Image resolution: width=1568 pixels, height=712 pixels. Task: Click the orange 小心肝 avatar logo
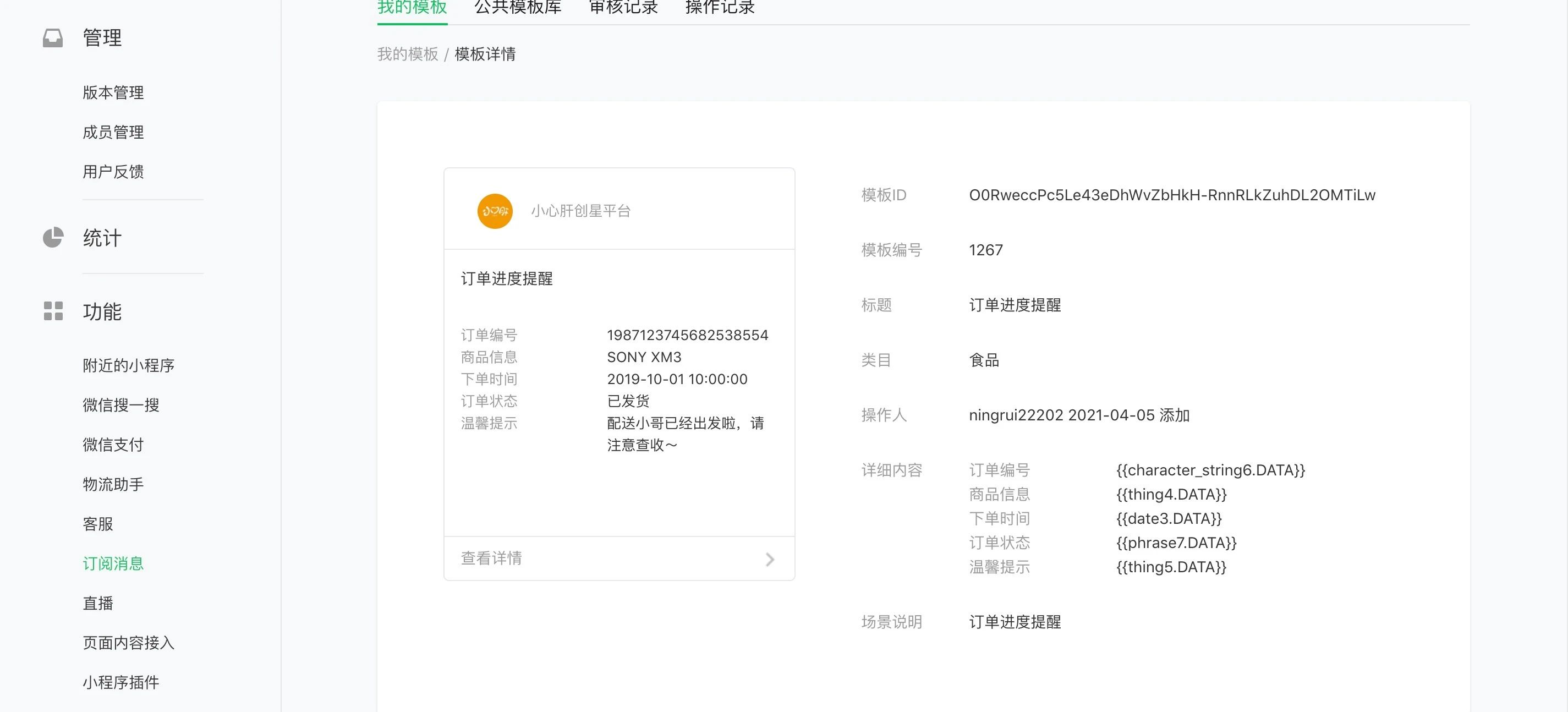494,211
